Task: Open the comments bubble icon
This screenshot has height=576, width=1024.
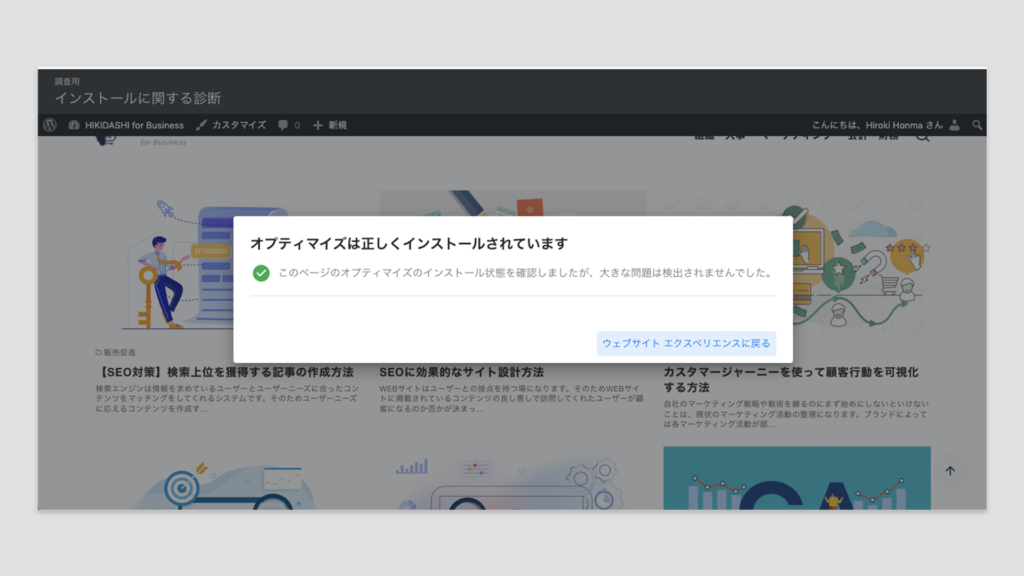Action: [283, 125]
